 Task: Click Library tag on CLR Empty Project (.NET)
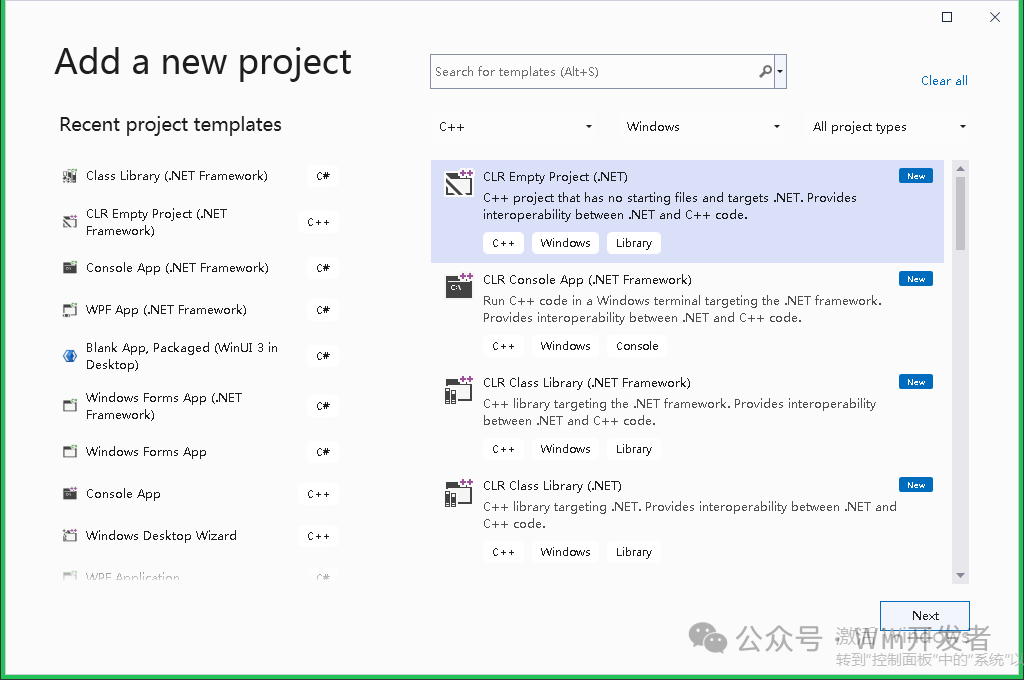pyautogui.click(x=633, y=243)
